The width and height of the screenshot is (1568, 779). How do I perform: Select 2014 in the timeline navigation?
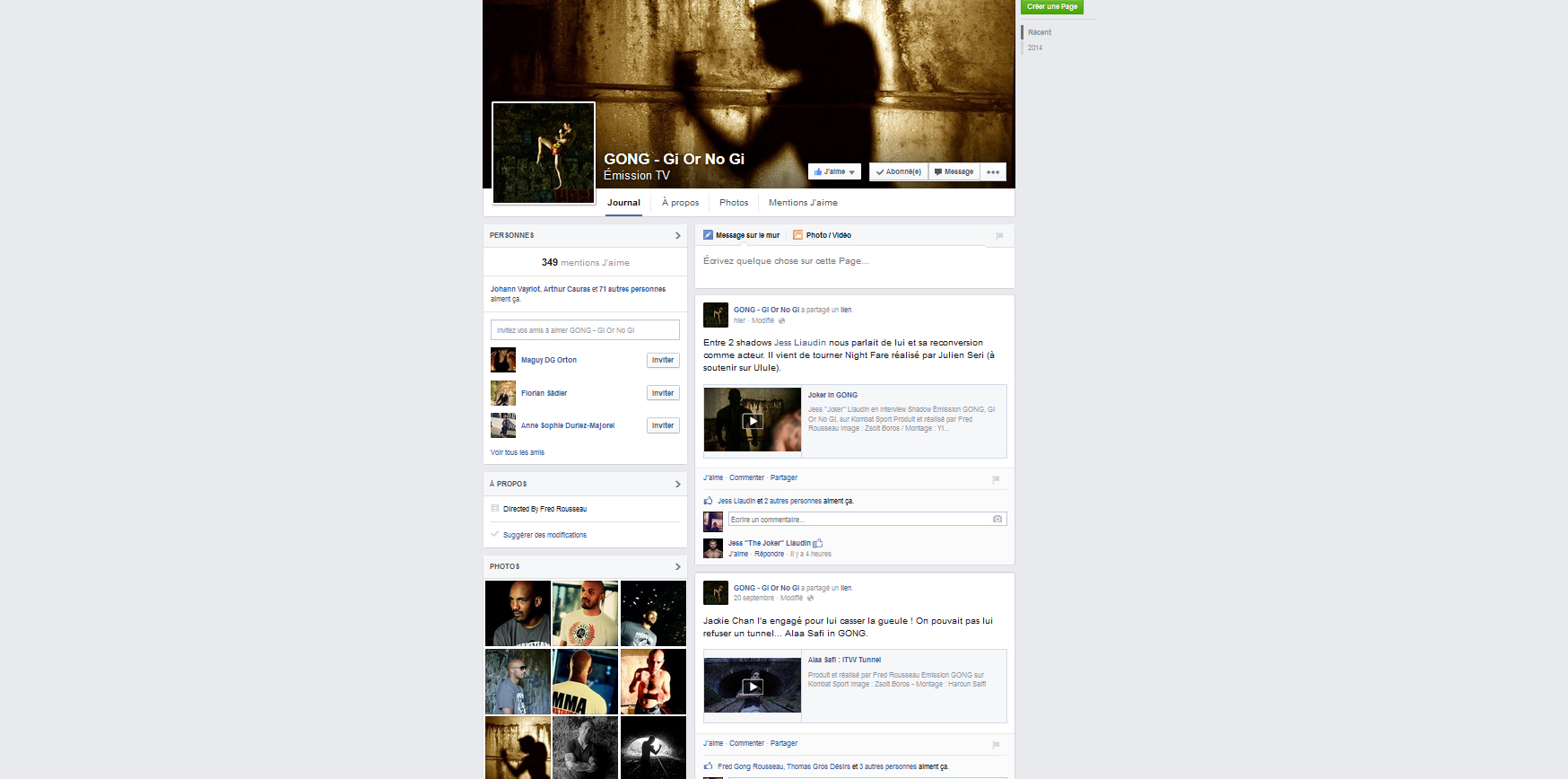[x=1035, y=48]
